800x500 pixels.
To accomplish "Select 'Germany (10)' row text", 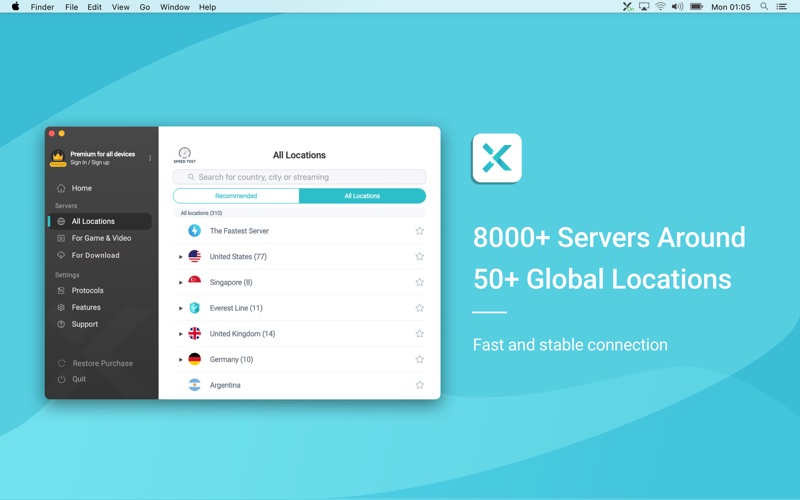I will tap(232, 359).
